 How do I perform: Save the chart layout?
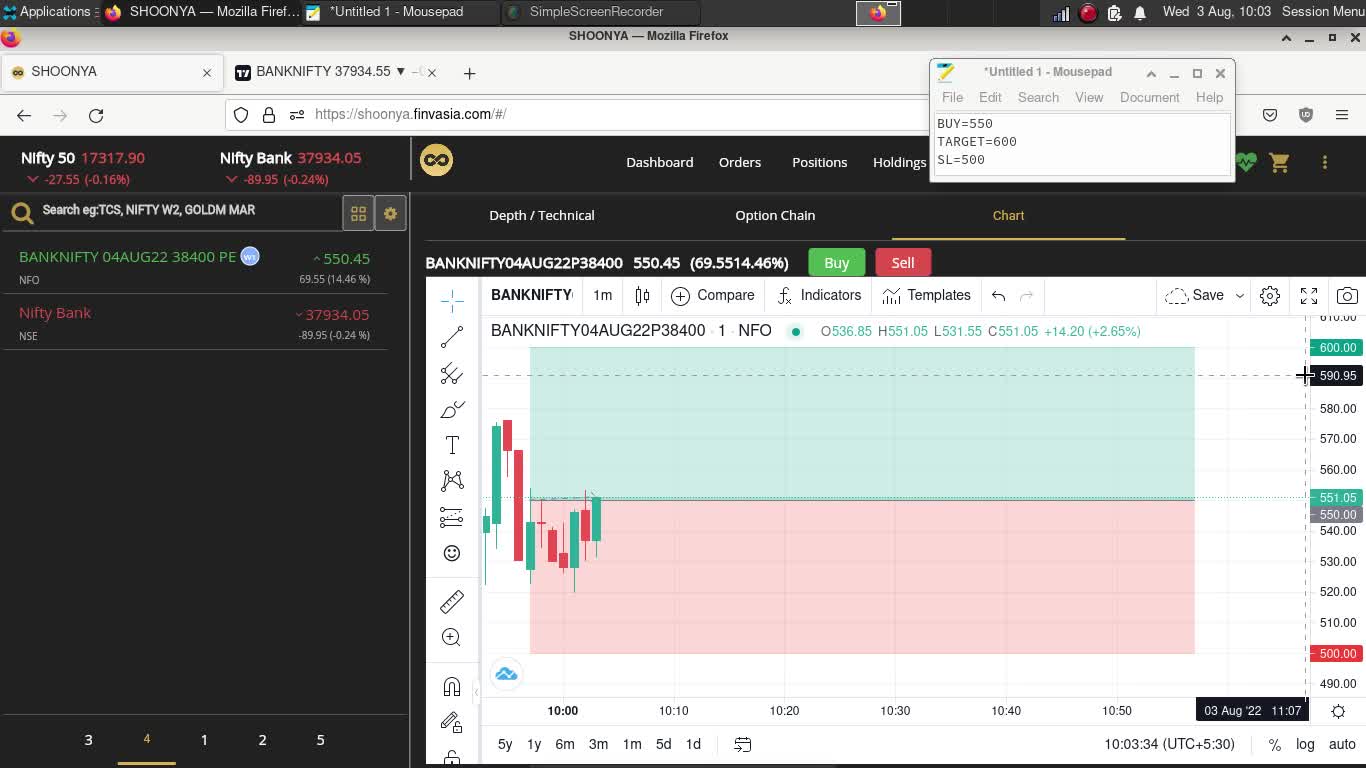pos(1194,295)
